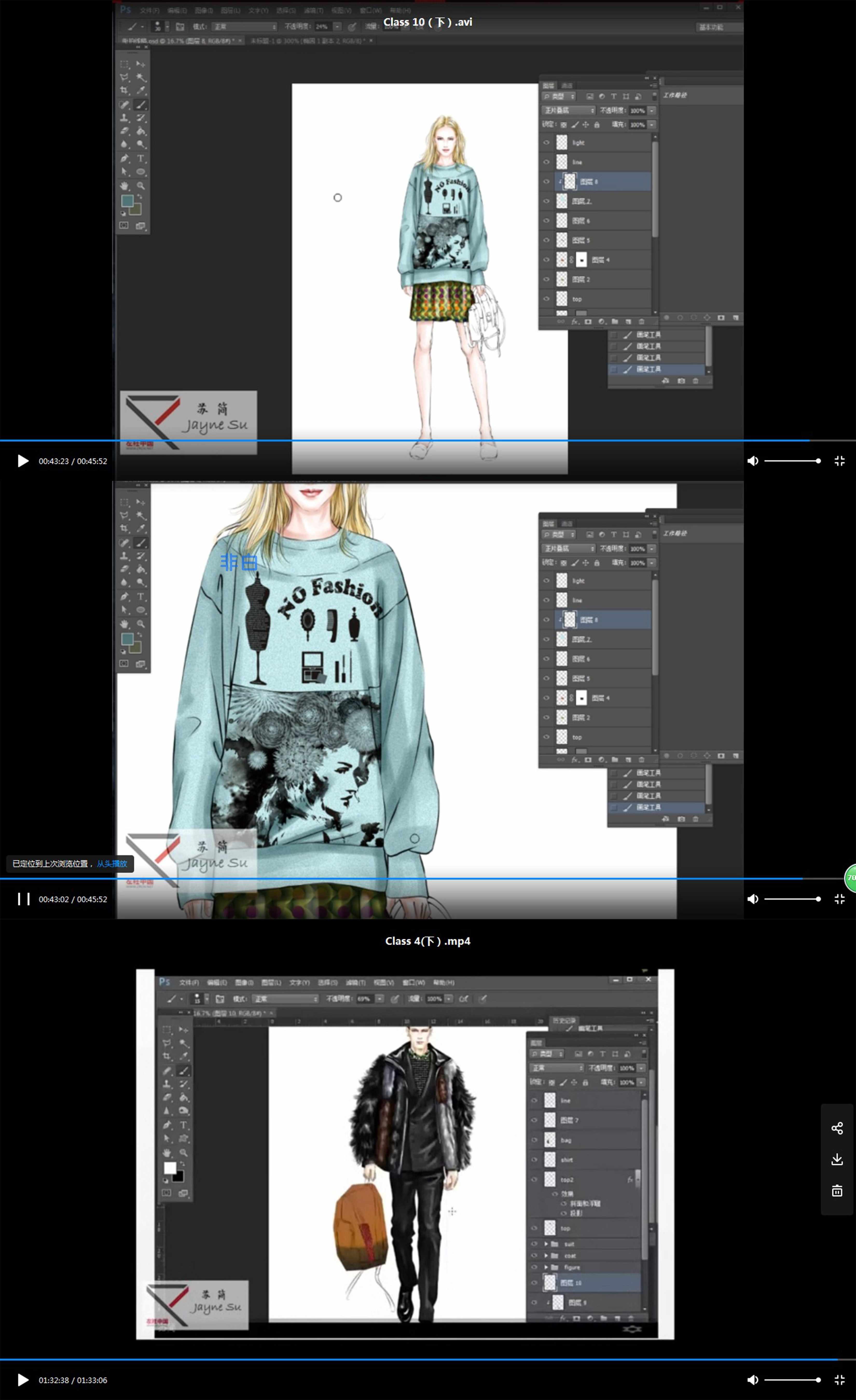Exit fullscreen in the 00:43:02 player
The image size is (856, 1400).
[x=839, y=899]
